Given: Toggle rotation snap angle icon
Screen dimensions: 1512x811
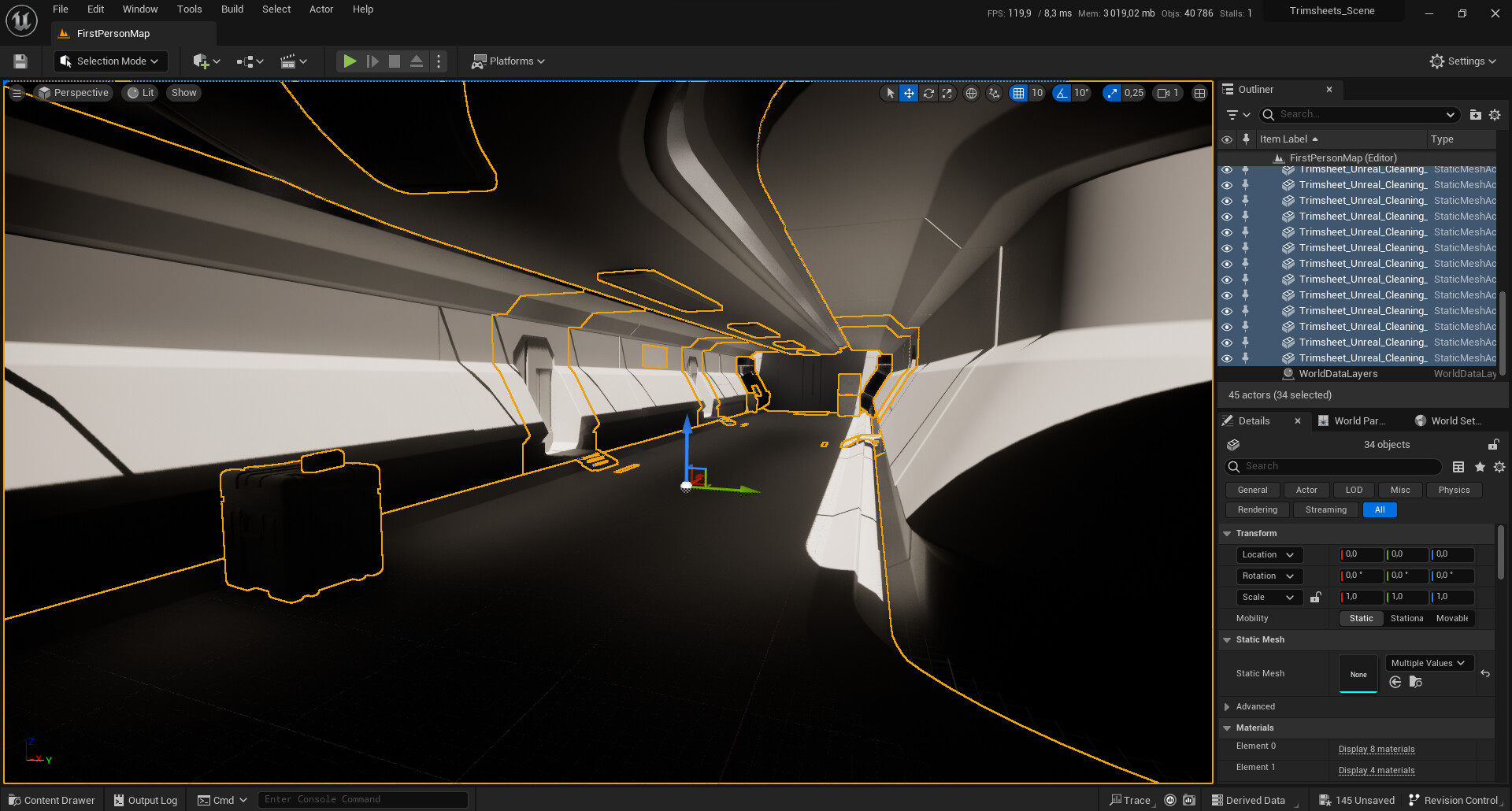Looking at the screenshot, I should coord(1062,93).
